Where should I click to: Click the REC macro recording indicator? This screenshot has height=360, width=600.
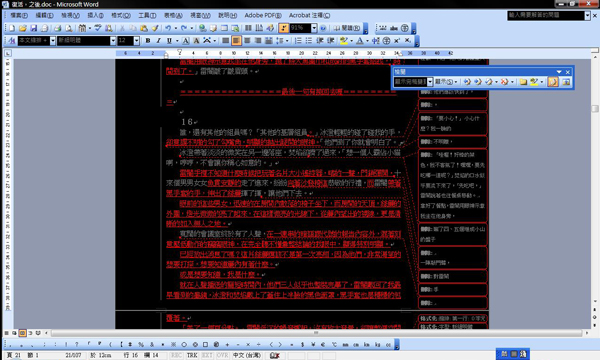click(176, 355)
